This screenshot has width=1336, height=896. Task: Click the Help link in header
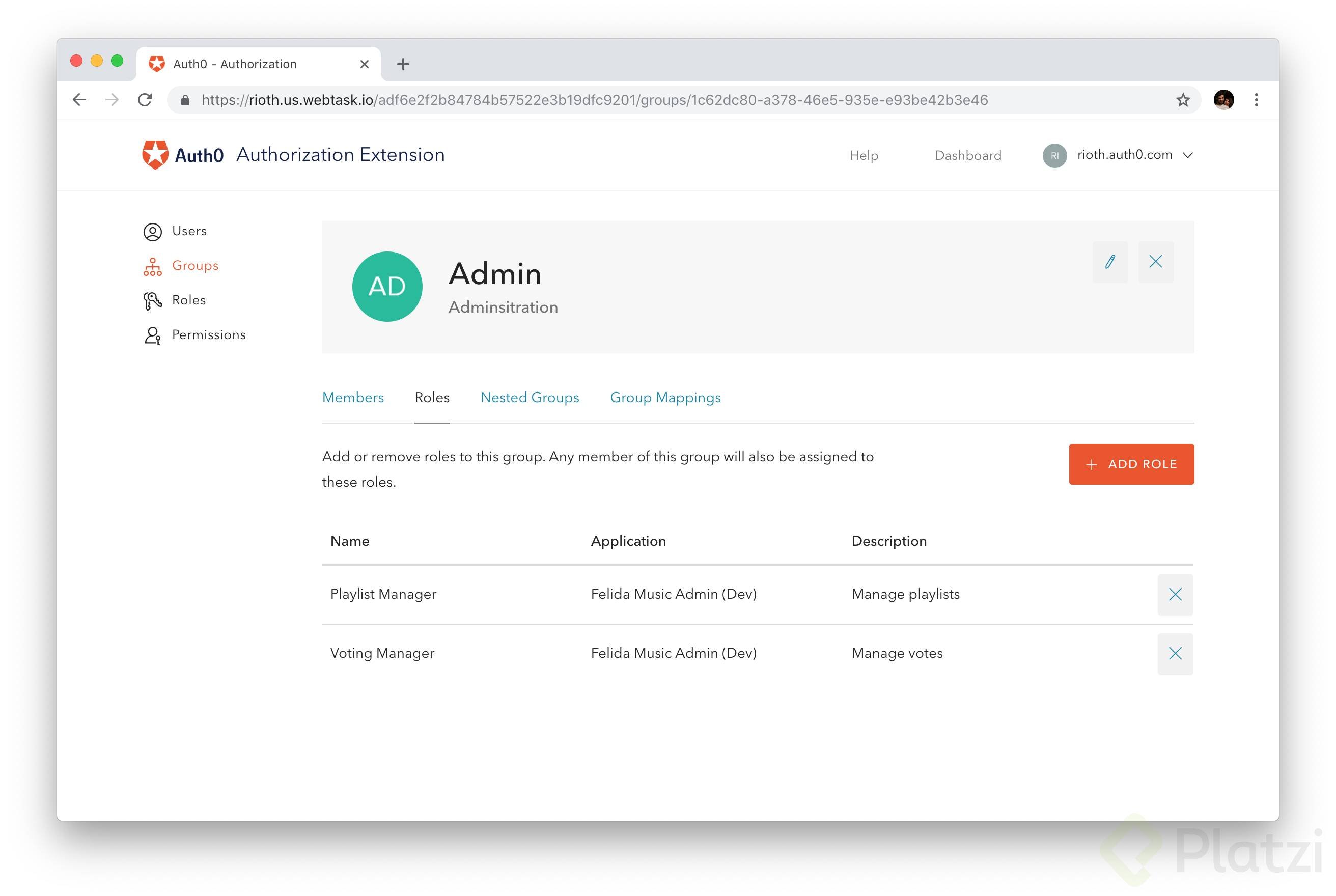click(864, 155)
